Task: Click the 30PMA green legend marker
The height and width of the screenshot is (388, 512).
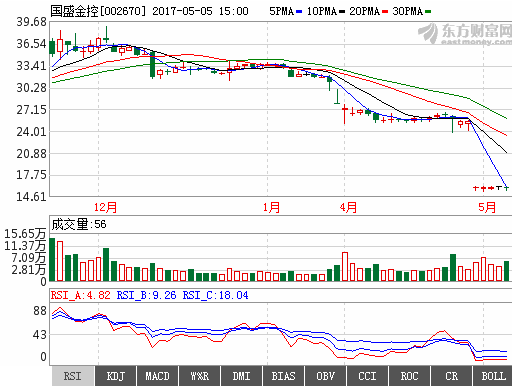Action: pyautogui.click(x=428, y=12)
